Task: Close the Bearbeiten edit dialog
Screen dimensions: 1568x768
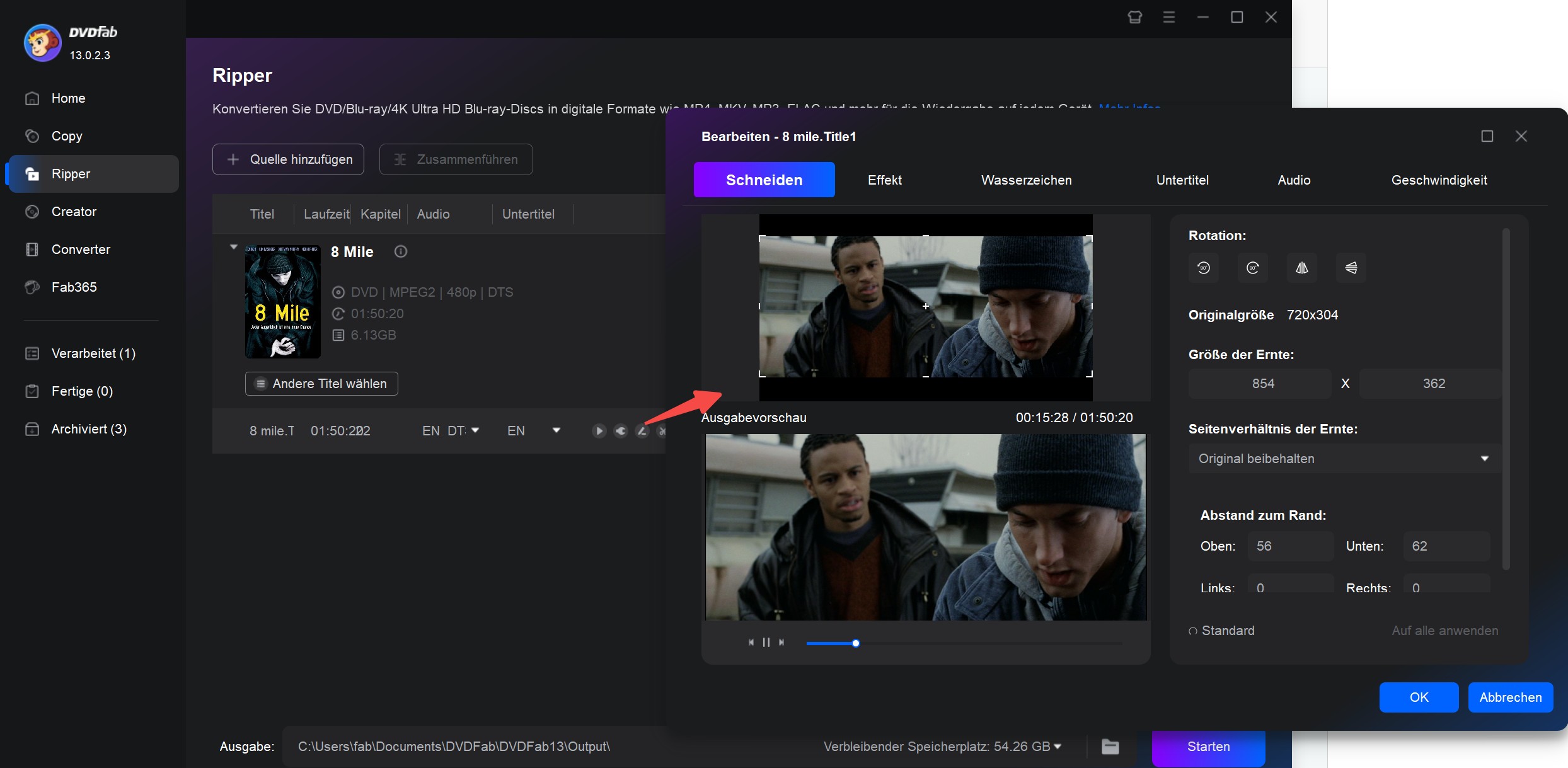Action: (x=1521, y=136)
